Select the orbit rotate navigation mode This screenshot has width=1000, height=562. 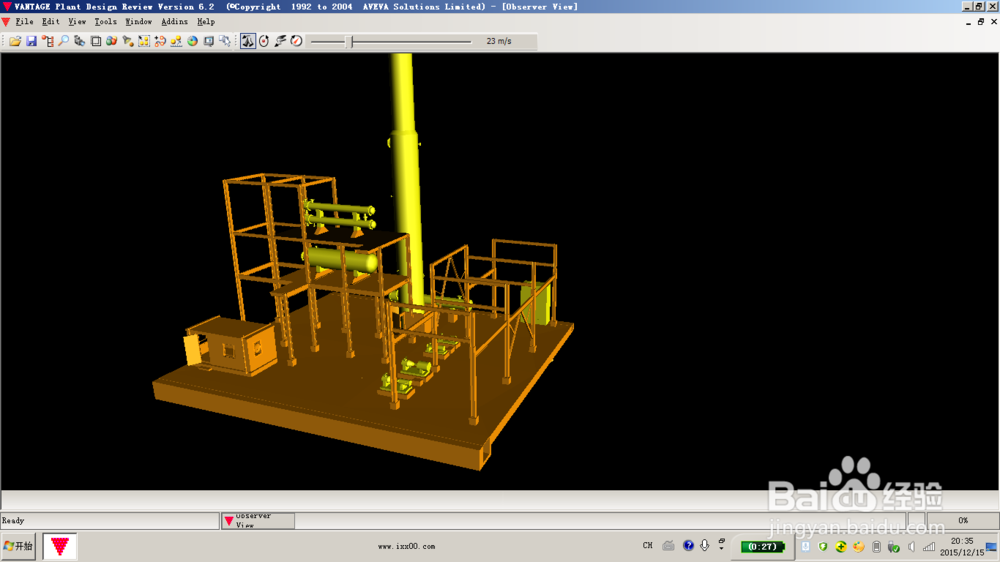(x=264, y=41)
